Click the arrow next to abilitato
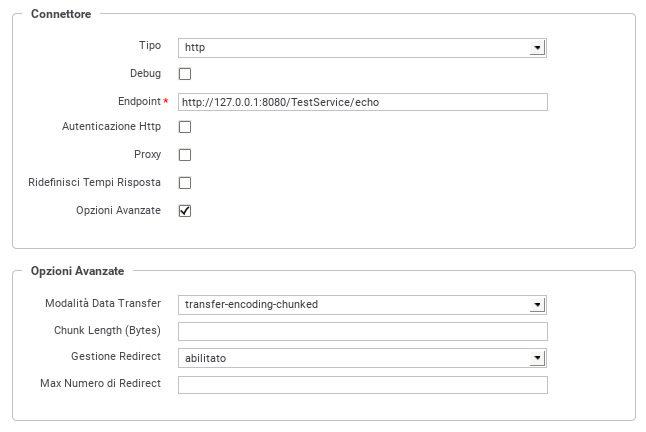The width and height of the screenshot is (646, 432). tap(537, 358)
